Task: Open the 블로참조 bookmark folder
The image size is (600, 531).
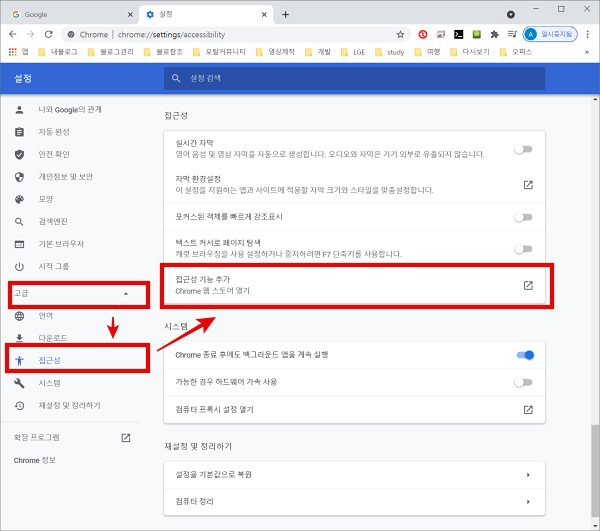Action: pos(163,52)
